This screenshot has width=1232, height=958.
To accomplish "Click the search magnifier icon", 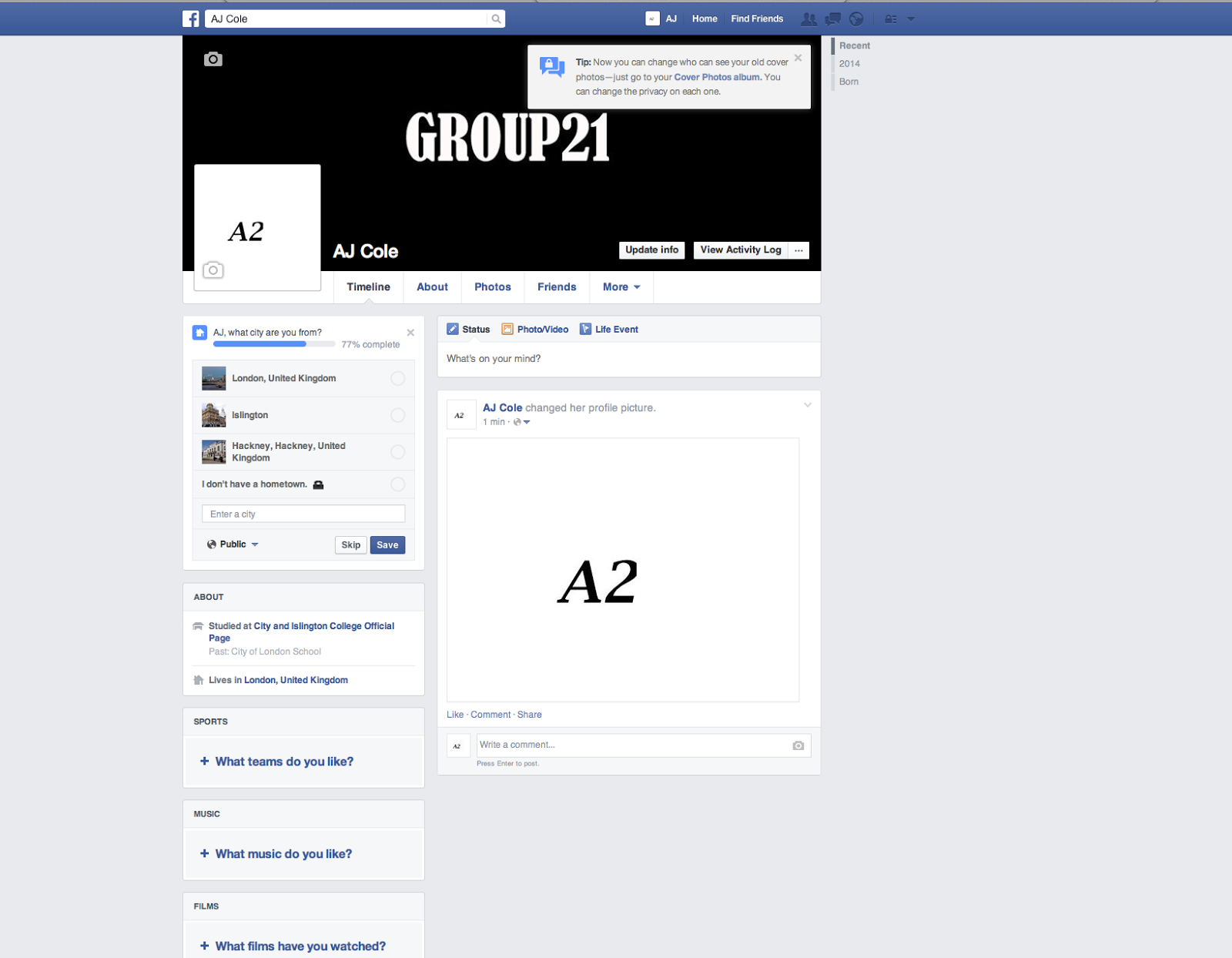I will click(x=496, y=18).
